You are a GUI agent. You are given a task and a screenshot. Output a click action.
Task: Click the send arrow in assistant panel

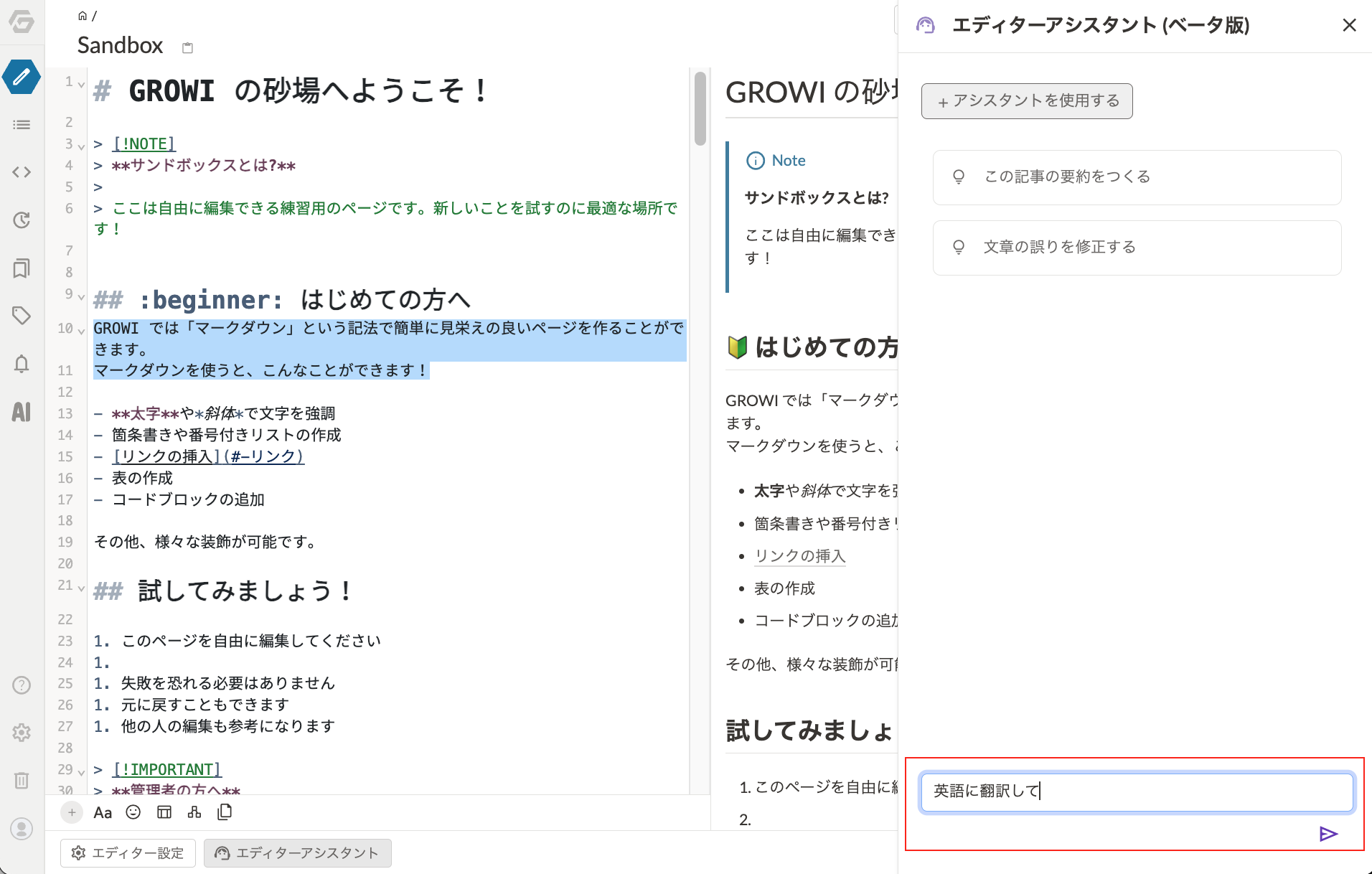click(1328, 834)
